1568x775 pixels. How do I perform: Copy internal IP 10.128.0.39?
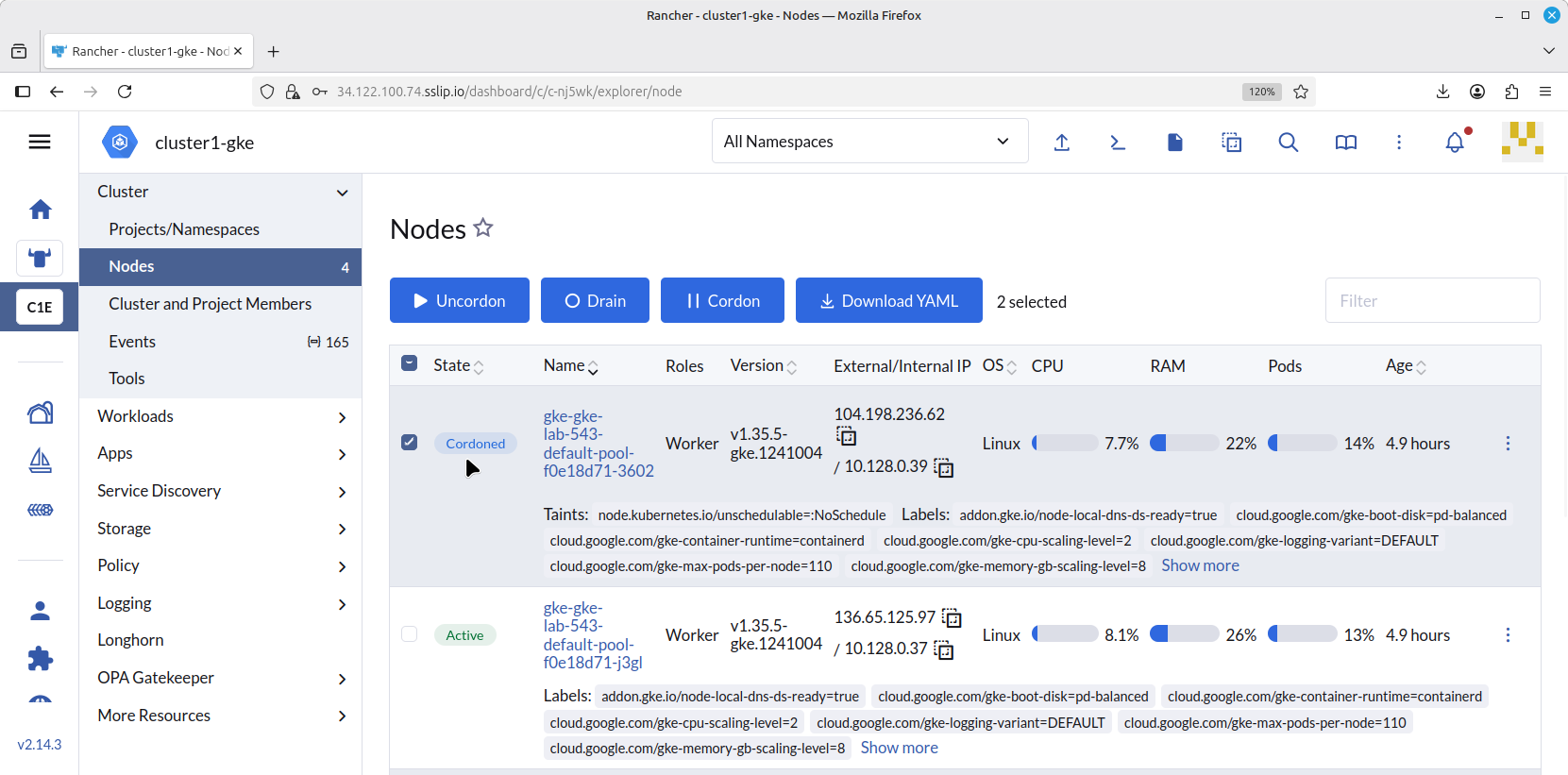[944, 467]
